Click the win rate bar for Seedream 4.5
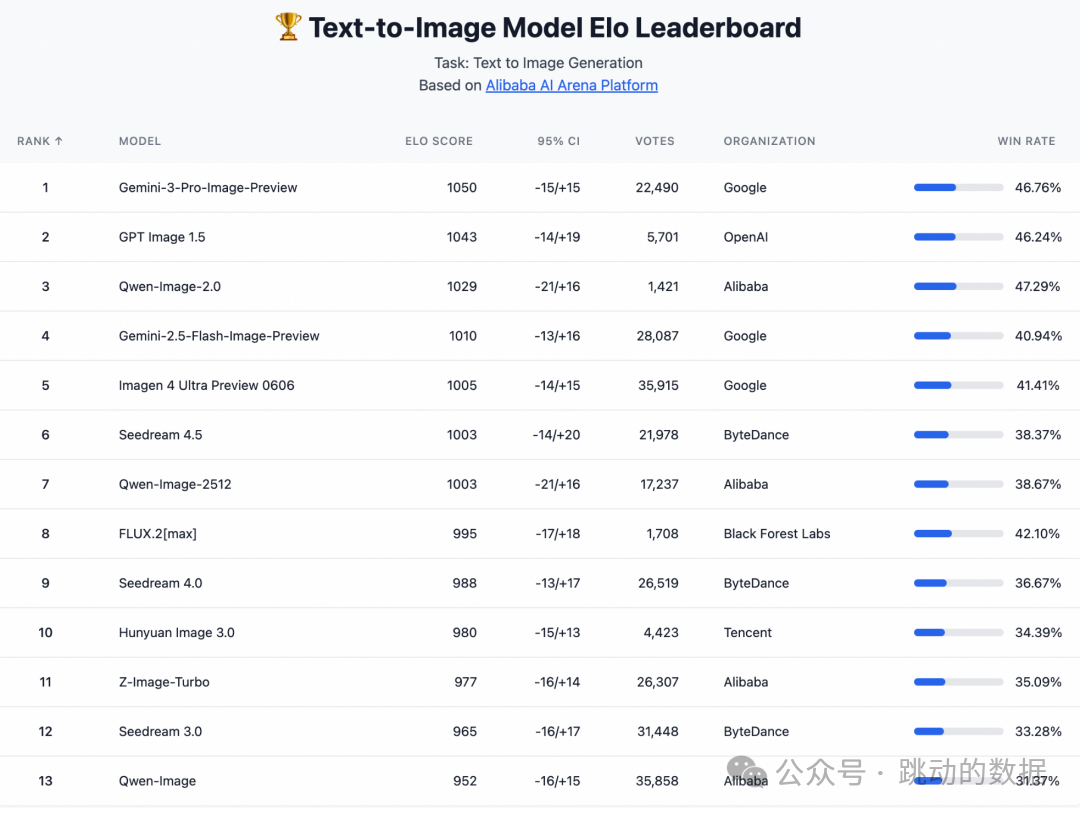This screenshot has height=815, width=1080. pos(958,435)
